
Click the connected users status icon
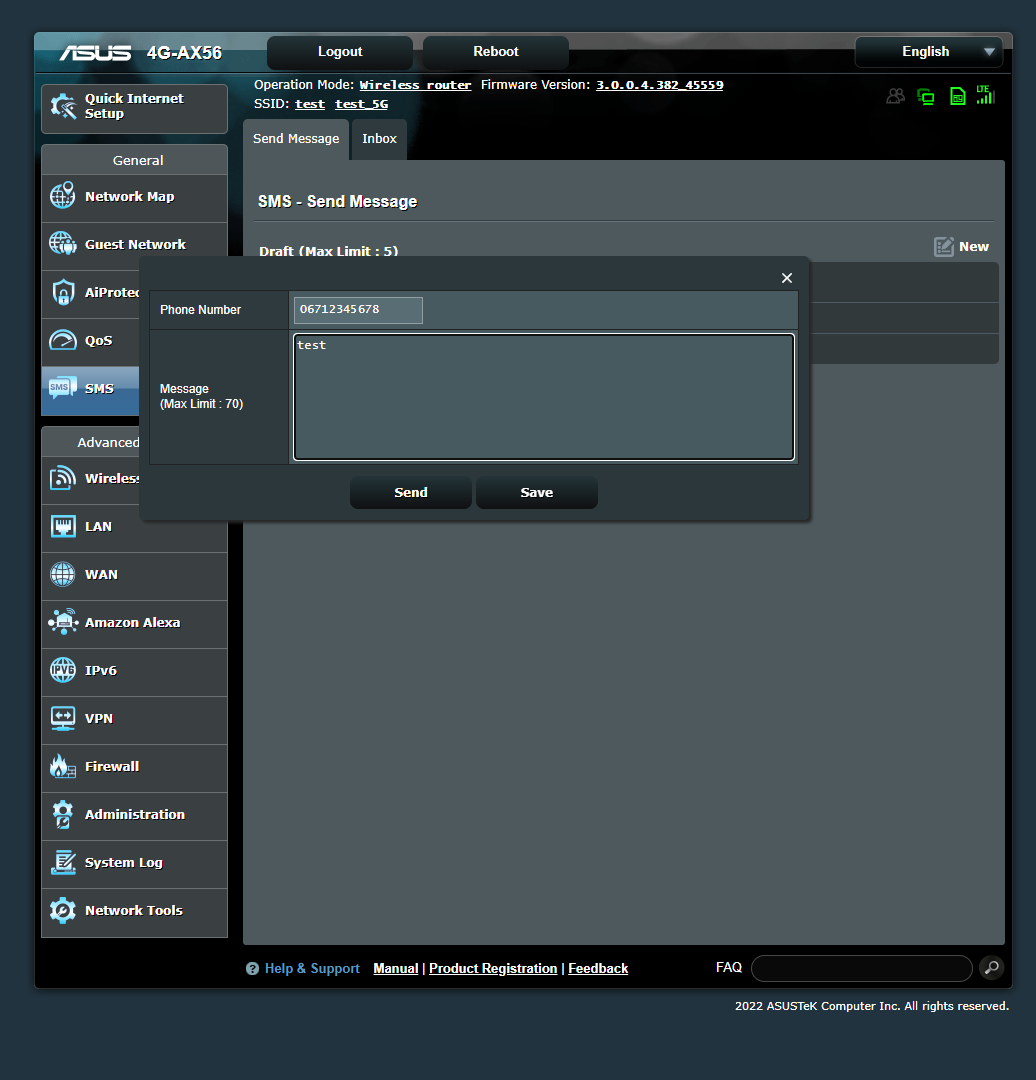coord(895,96)
